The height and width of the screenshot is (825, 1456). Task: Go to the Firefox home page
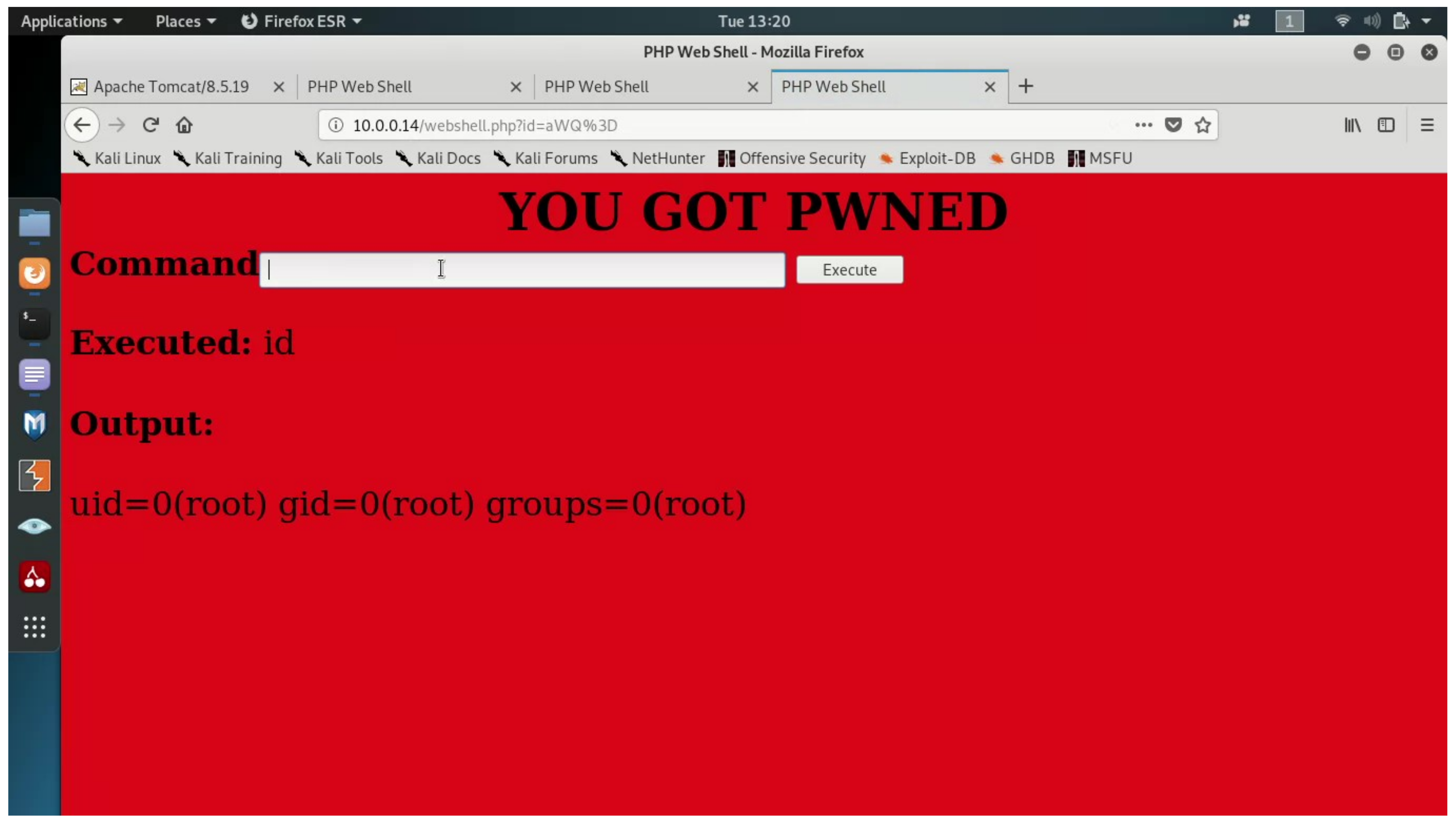184,125
